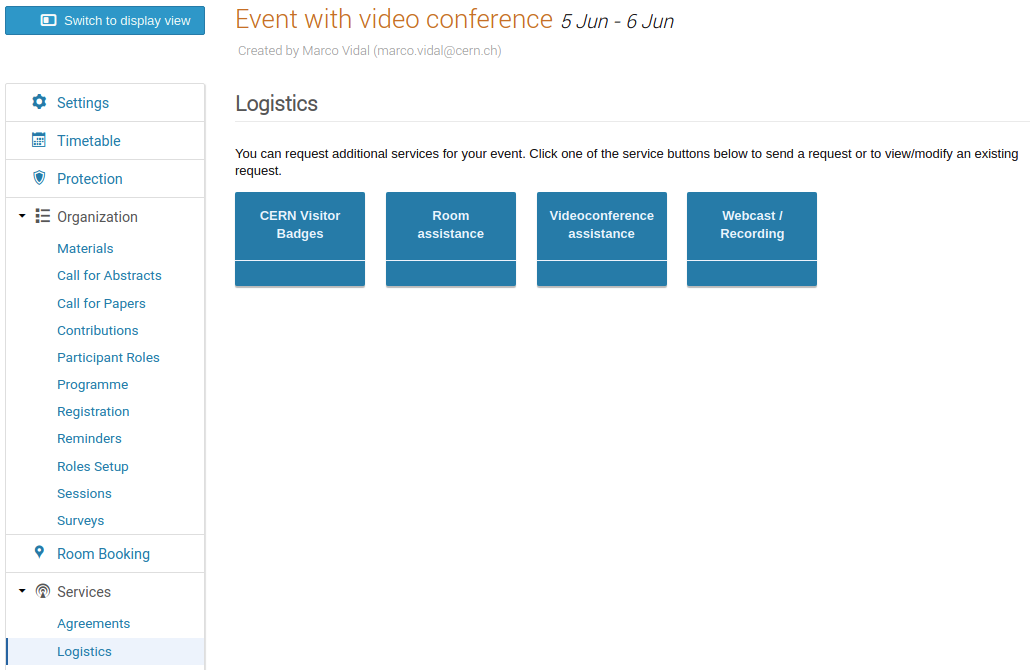This screenshot has width=1030, height=670.
Task: Open Materials under Organization
Action: pyautogui.click(x=85, y=248)
